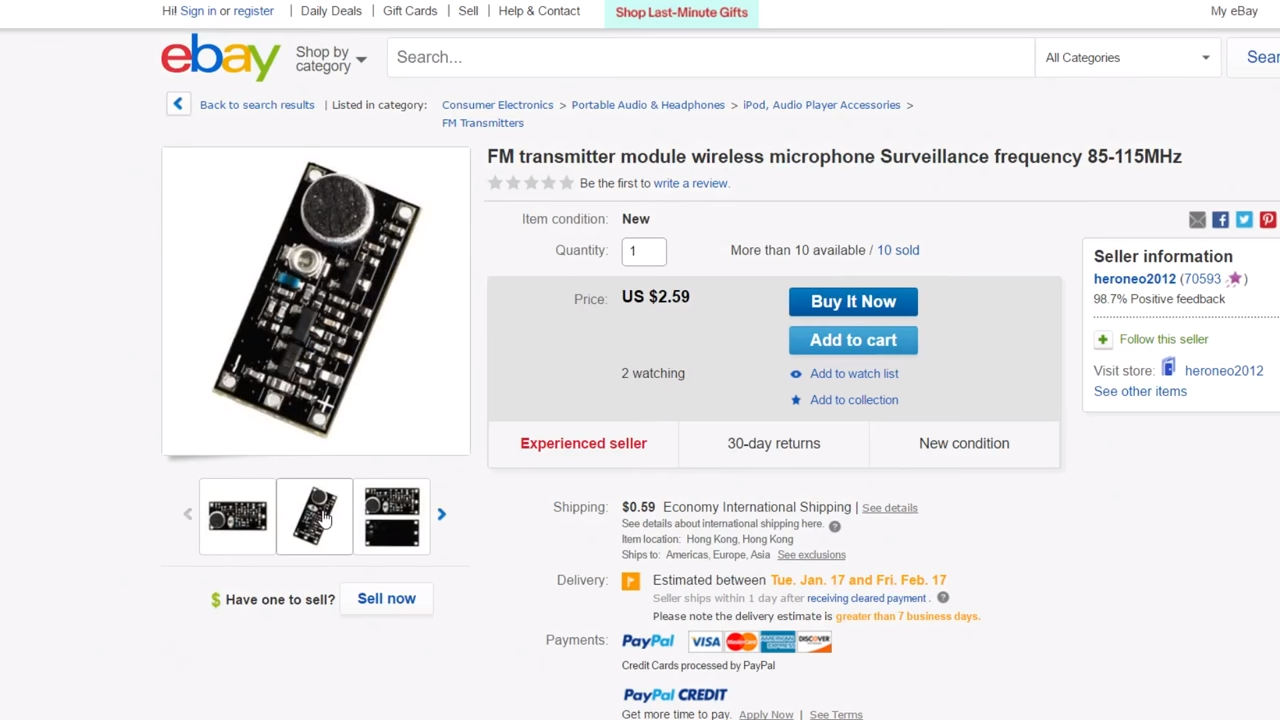Select the first product thumbnail image
Screen dimensions: 1280x720
click(238, 516)
